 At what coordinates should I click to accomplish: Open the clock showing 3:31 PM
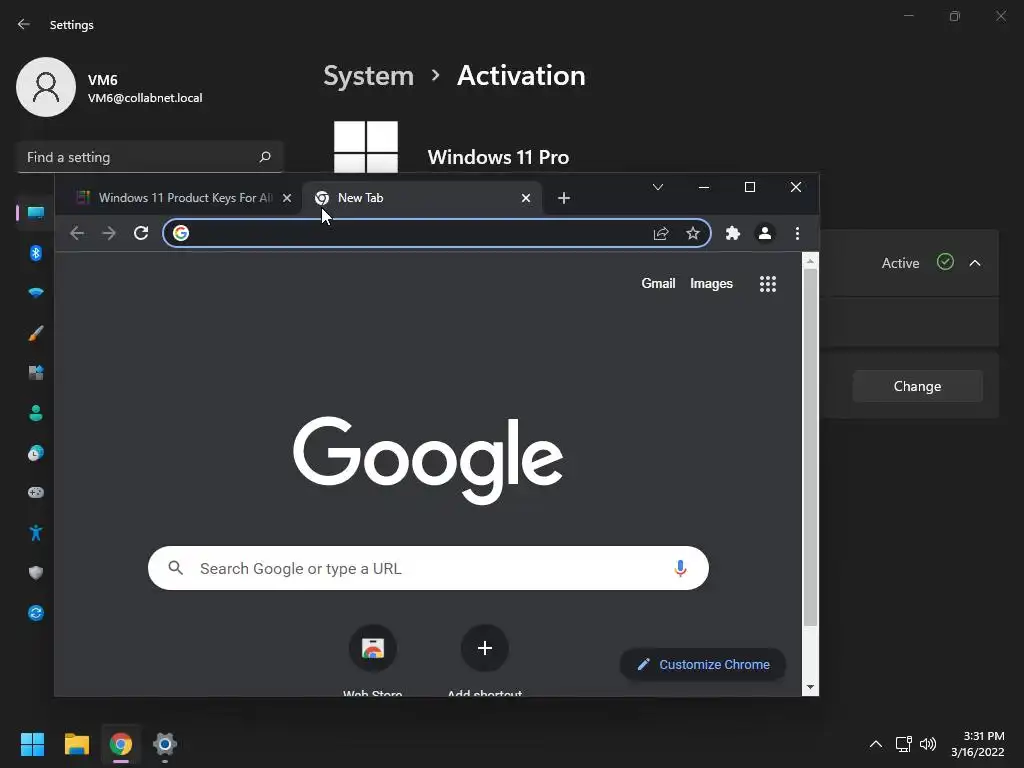(x=978, y=744)
